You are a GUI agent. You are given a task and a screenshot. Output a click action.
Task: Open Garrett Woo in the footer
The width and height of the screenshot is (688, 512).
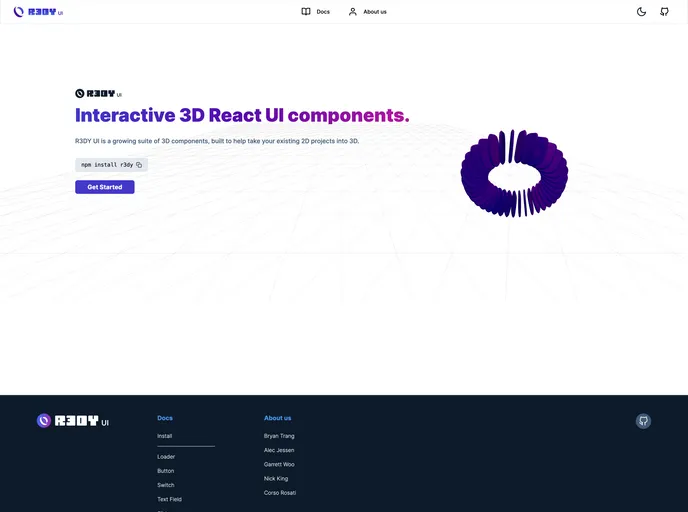point(279,464)
